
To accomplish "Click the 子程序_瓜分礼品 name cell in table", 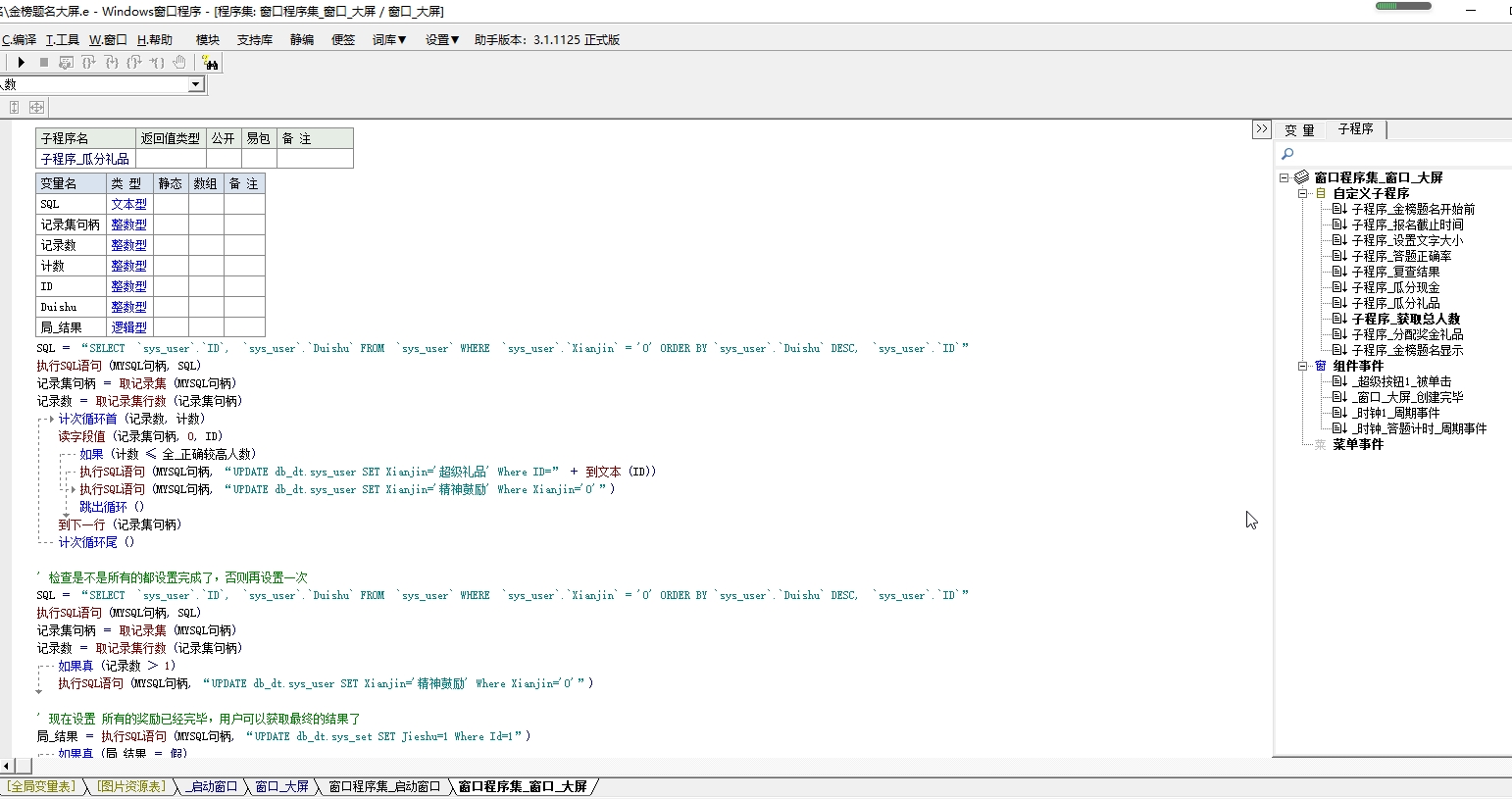I will 85,159.
